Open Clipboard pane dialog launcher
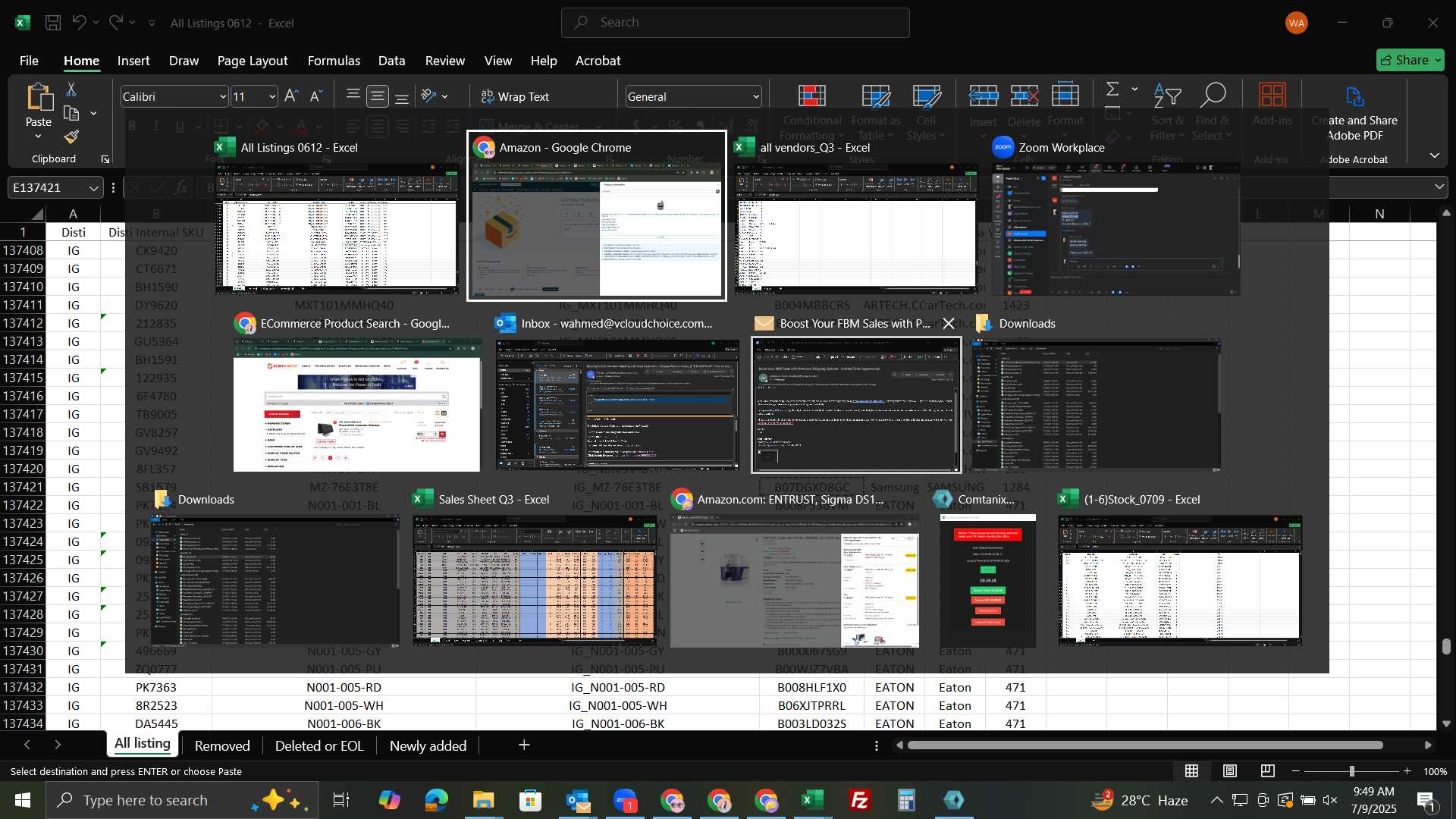The width and height of the screenshot is (1456, 819). click(x=105, y=159)
